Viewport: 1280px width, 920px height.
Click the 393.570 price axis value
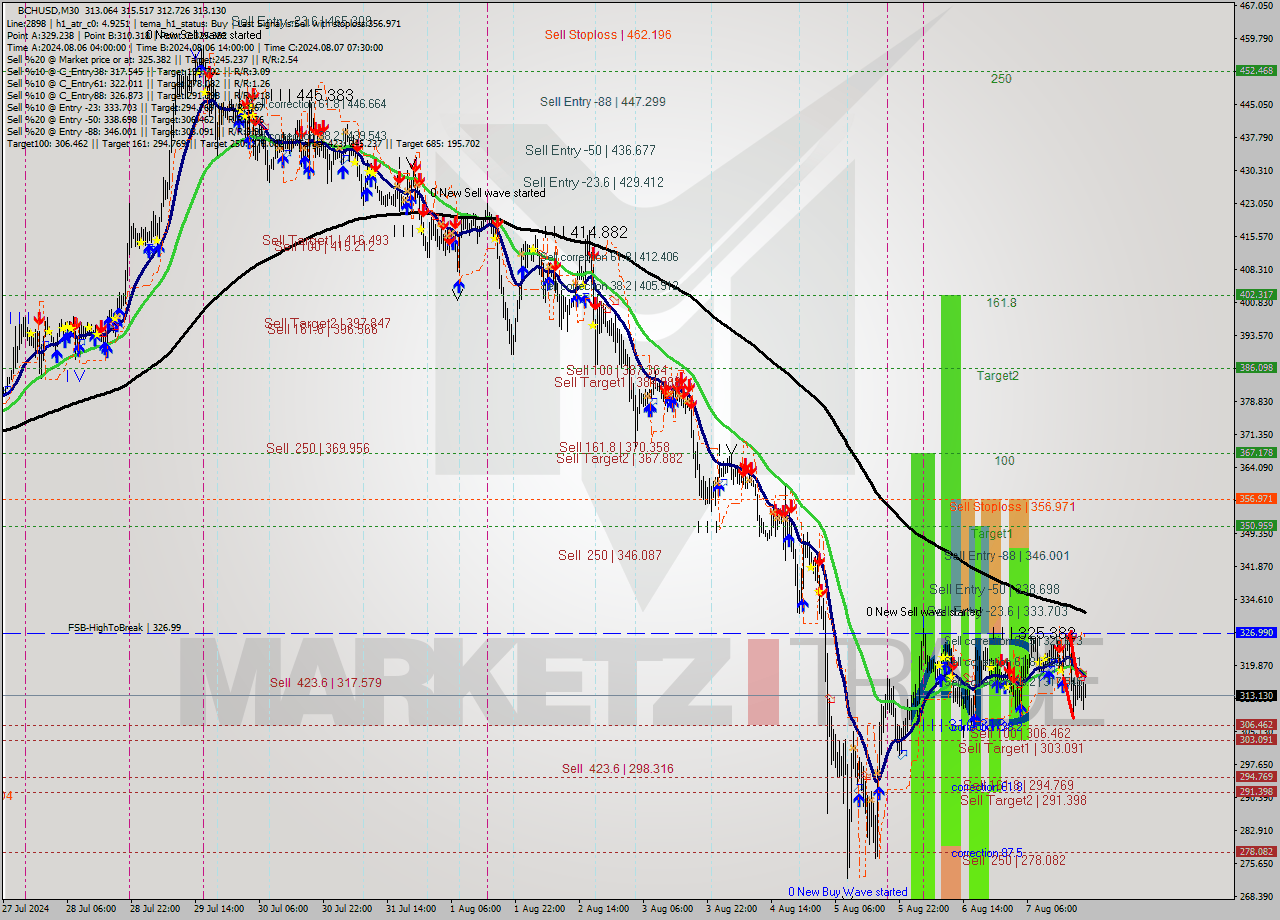coord(1256,335)
